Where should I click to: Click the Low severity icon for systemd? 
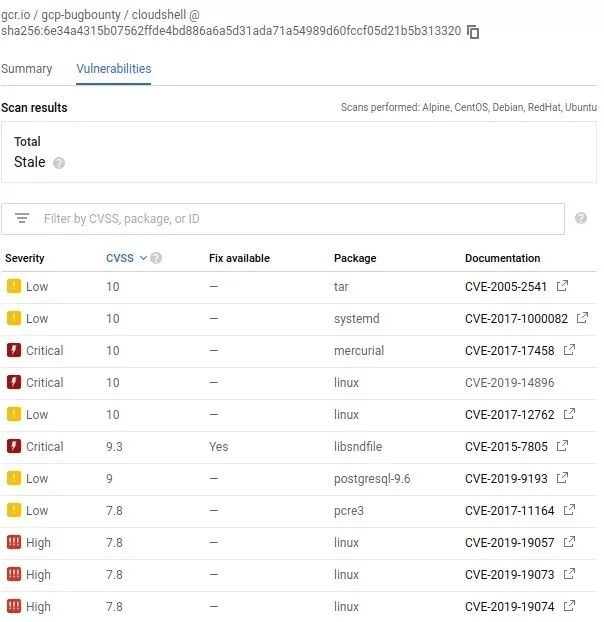coord(14,318)
